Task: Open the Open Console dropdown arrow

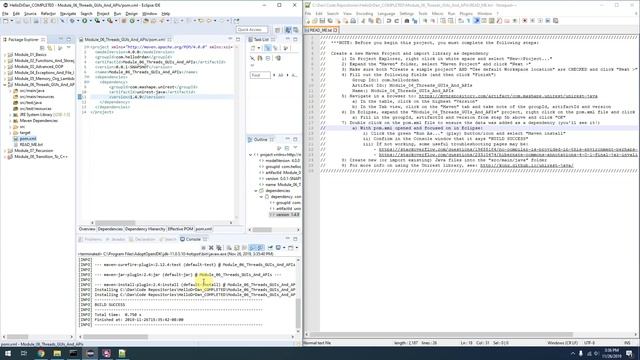Action: click(297, 247)
